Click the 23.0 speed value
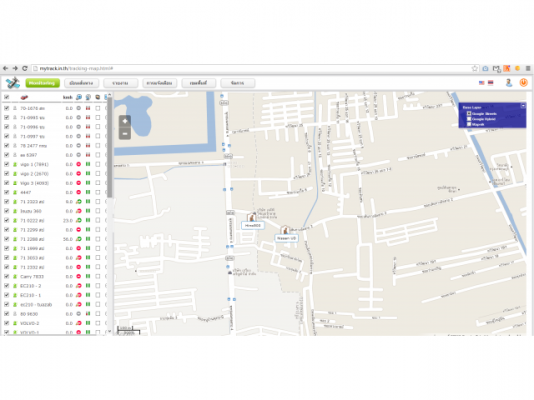Image resolution: width=534 pixels, height=400 pixels. point(68,221)
